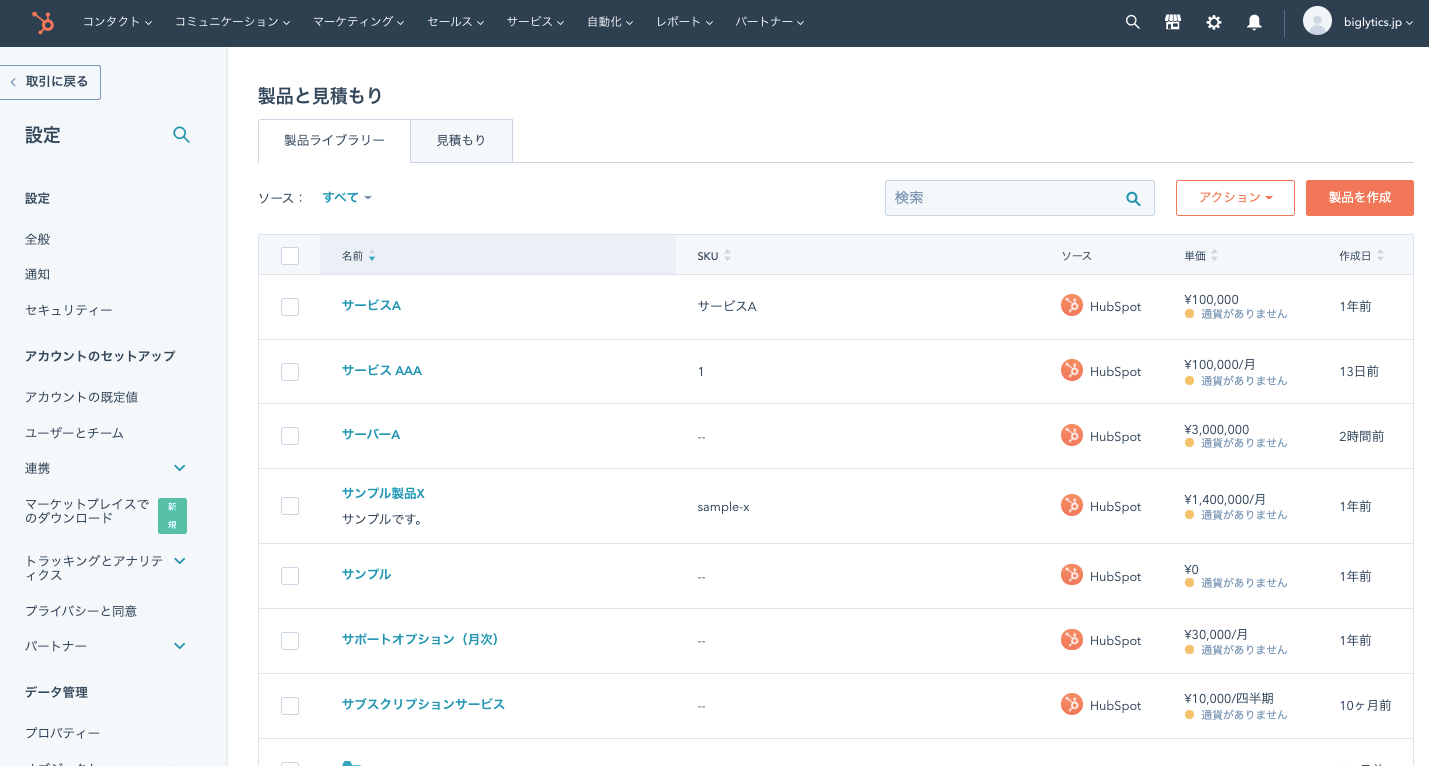The height and width of the screenshot is (766, 1429).
Task: Click the 取引に戻る back button
Action: 50,82
